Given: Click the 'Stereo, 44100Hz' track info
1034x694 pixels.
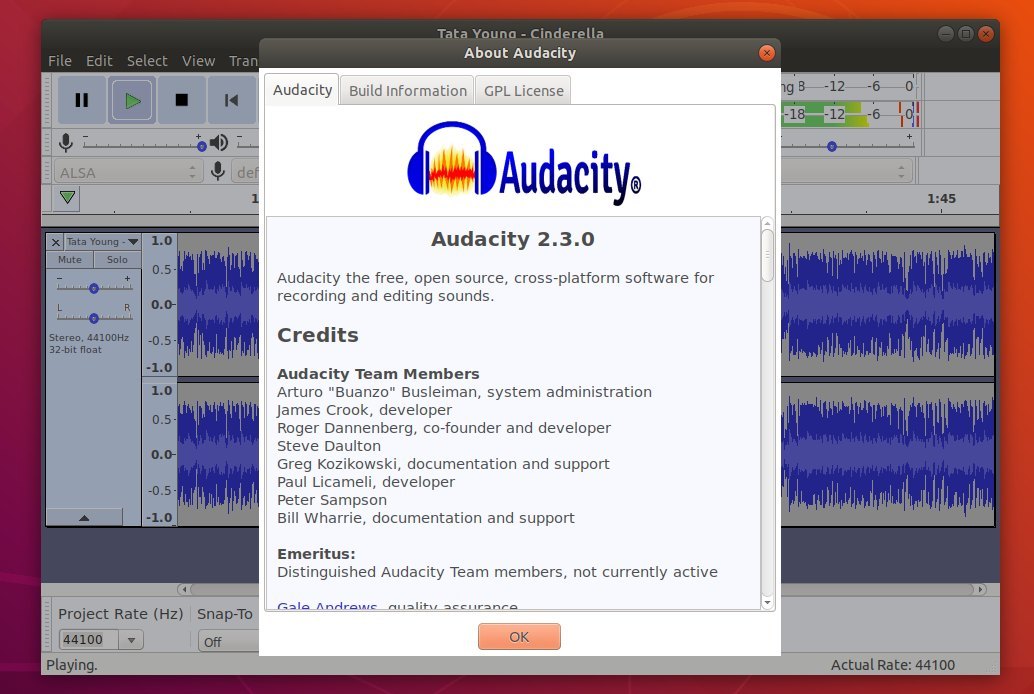Looking at the screenshot, I should [89, 337].
